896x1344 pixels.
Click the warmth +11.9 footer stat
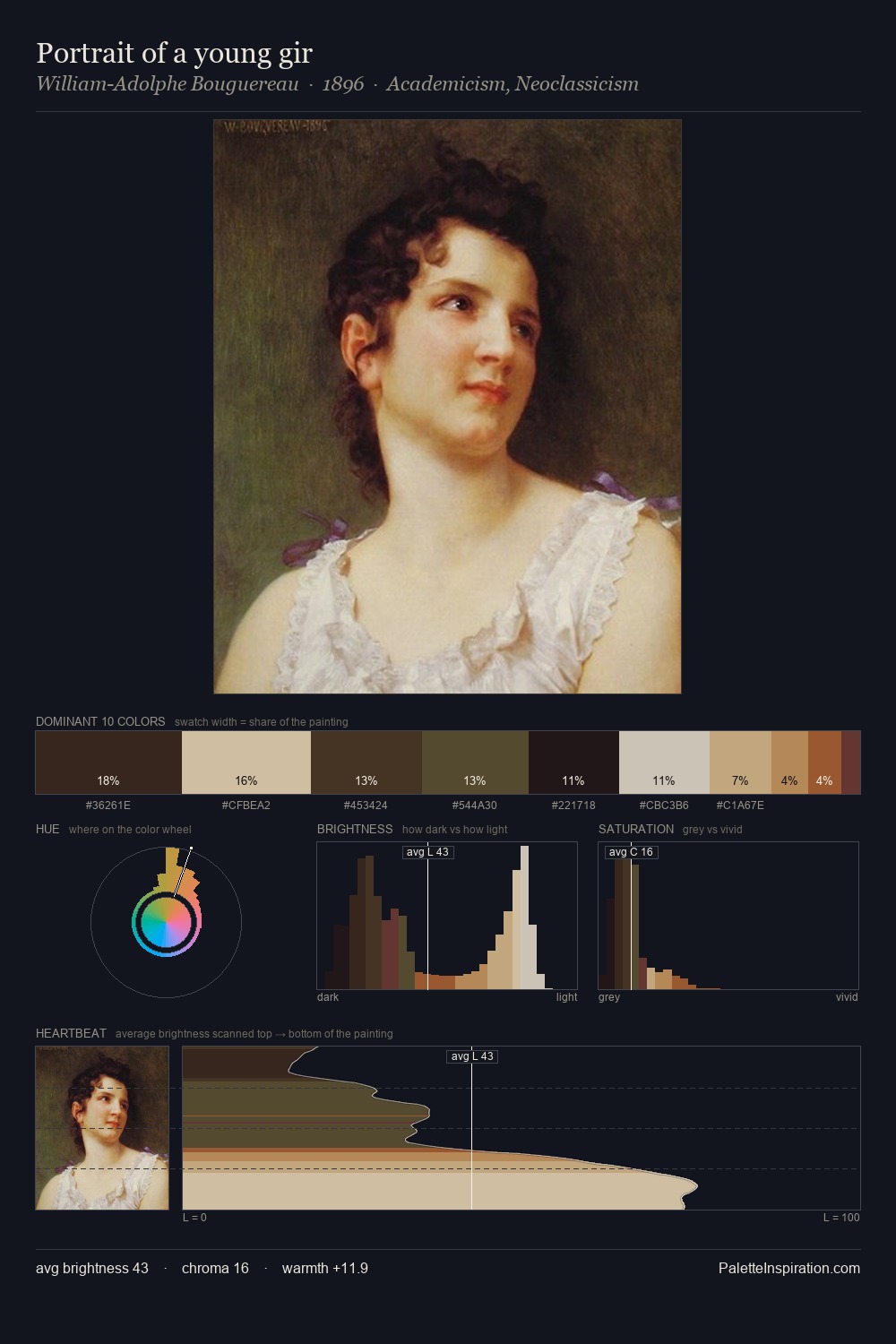(x=325, y=1268)
